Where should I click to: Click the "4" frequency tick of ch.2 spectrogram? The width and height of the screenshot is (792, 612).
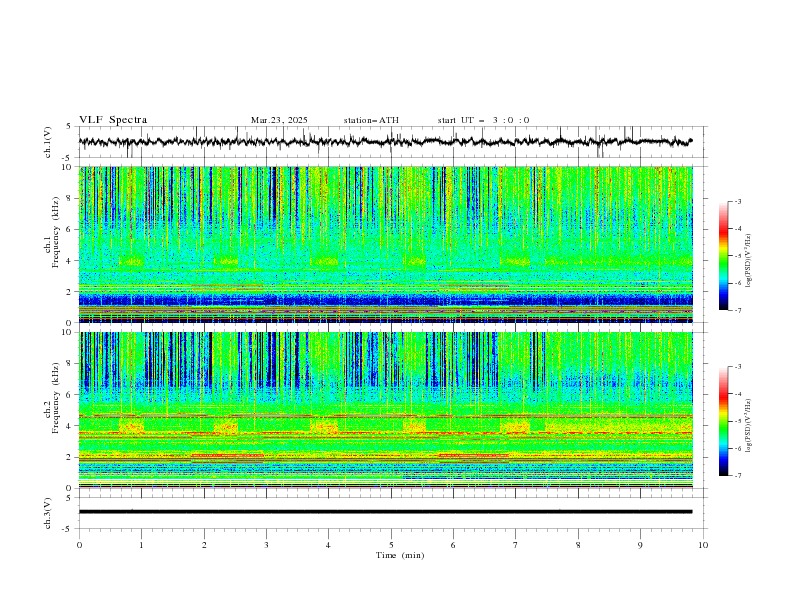point(71,426)
